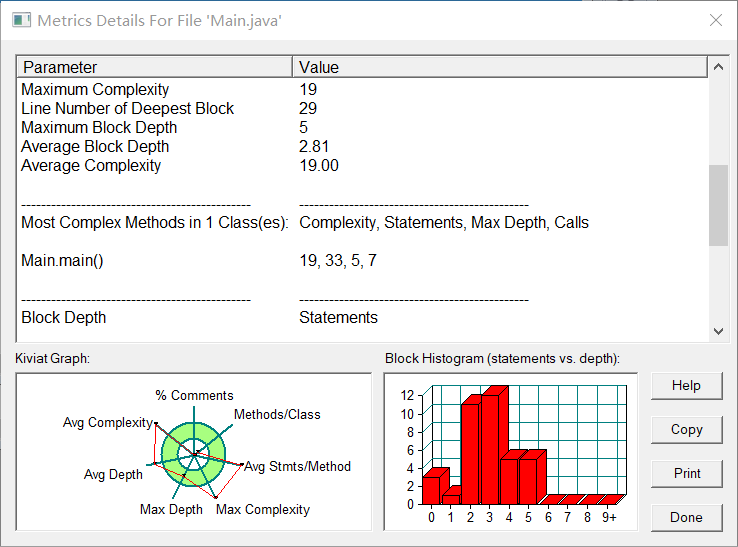Click Complexity, Statements, Max Depth, Calls text
Screen dimensions: 738x547
pyautogui.click(x=444, y=222)
